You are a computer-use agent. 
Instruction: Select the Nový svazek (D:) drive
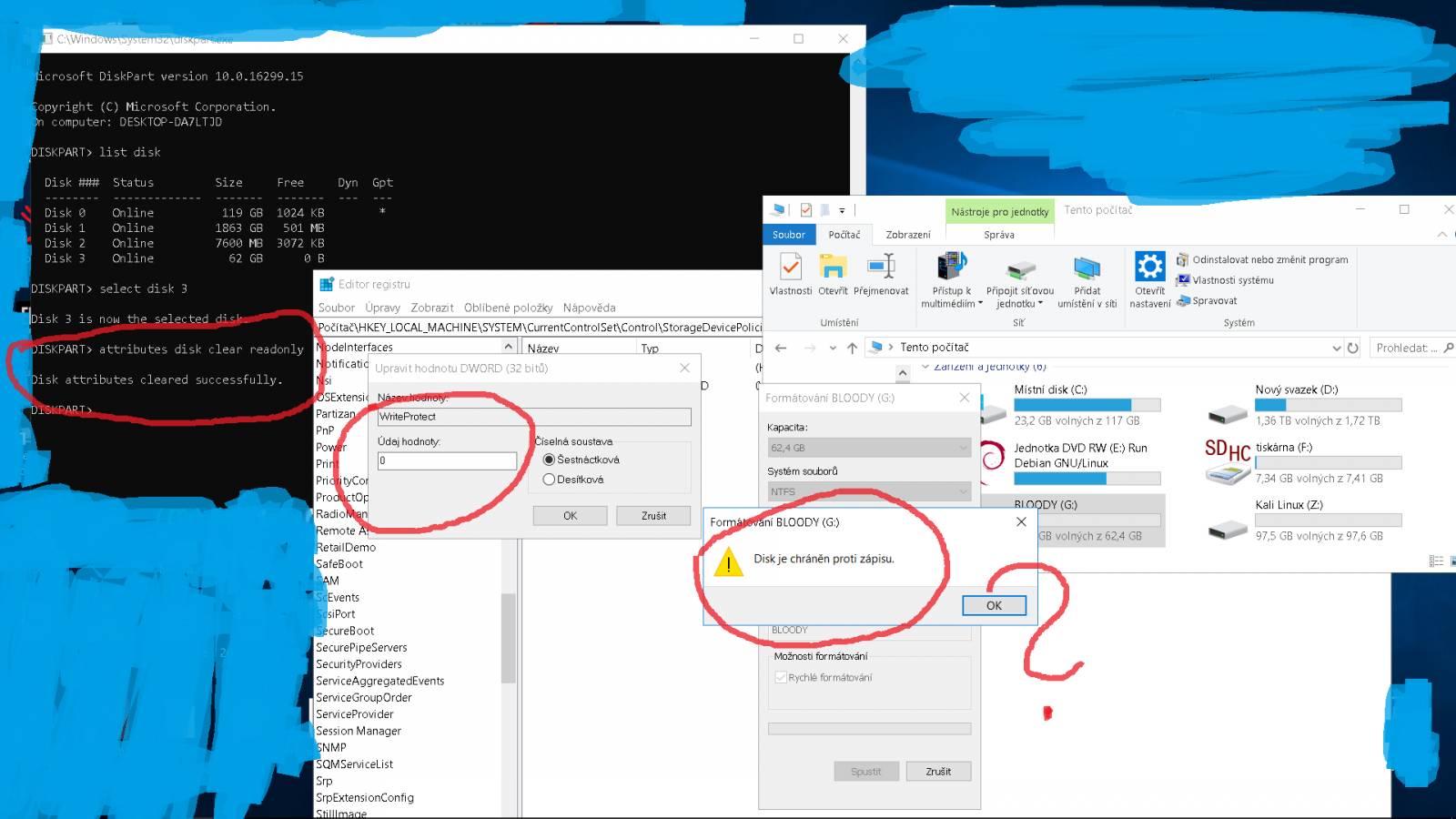1303,405
